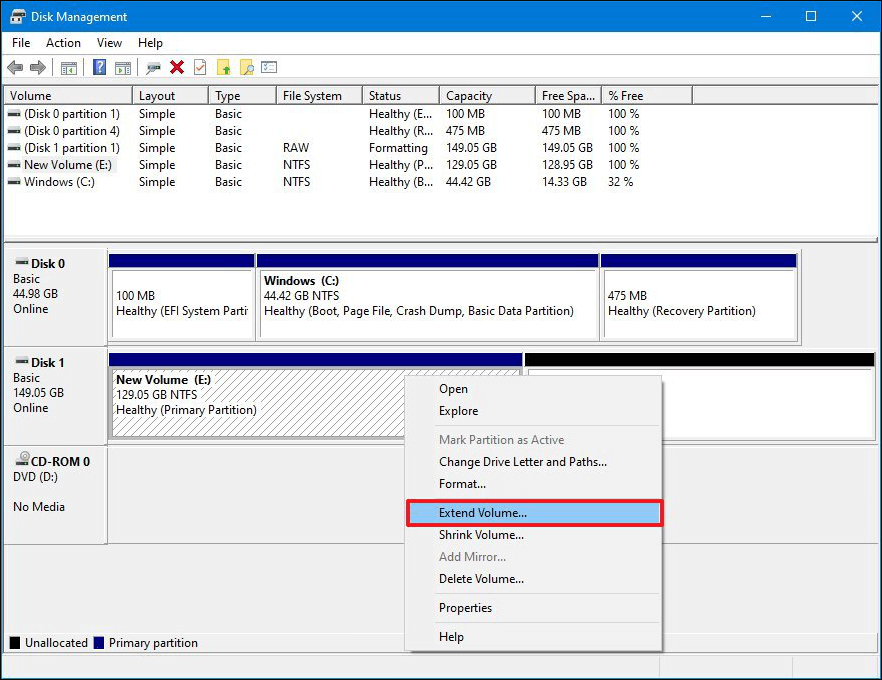Click the Back navigation arrow in the toolbar
This screenshot has height=680, width=882.
tap(16, 67)
